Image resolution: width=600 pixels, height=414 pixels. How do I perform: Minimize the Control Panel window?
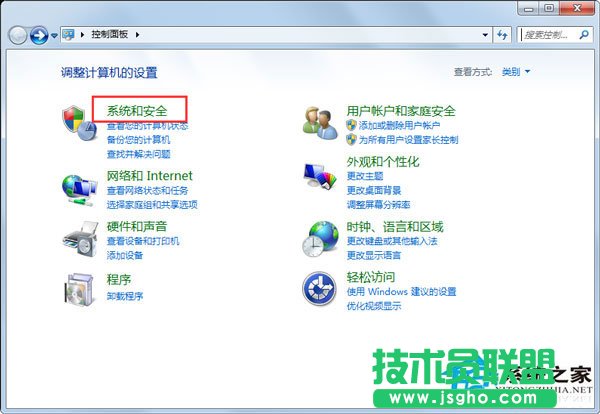(529, 8)
